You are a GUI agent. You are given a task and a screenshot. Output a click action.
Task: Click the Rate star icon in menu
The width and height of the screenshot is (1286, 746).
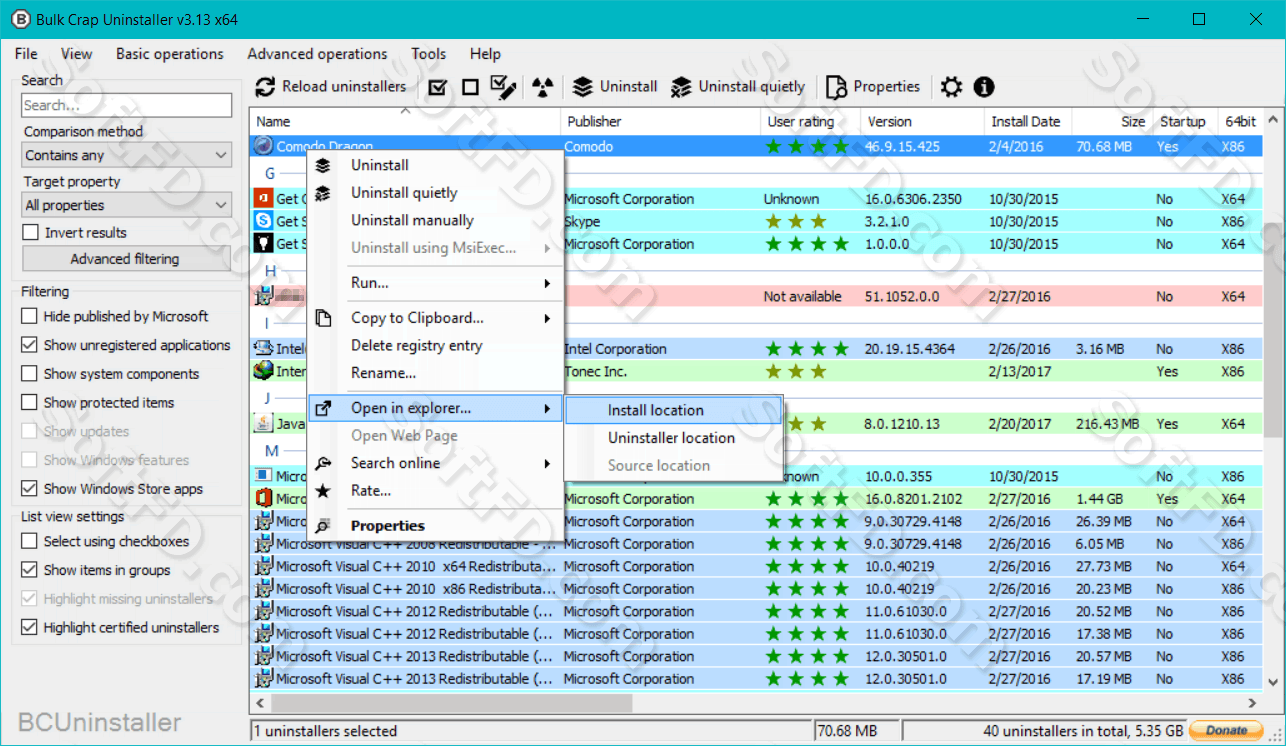tap(323, 491)
